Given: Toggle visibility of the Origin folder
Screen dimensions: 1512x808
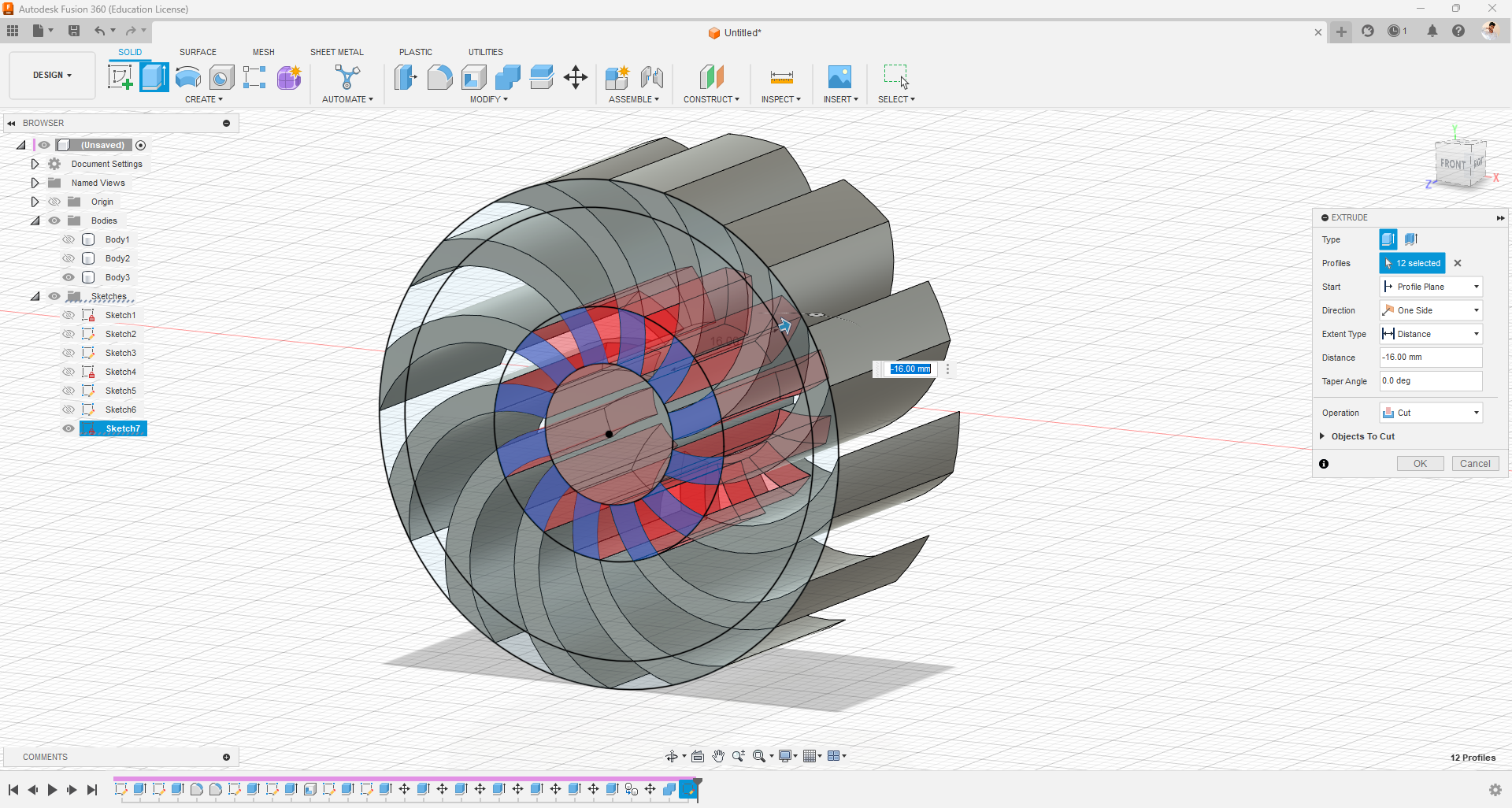Looking at the screenshot, I should click(54, 202).
